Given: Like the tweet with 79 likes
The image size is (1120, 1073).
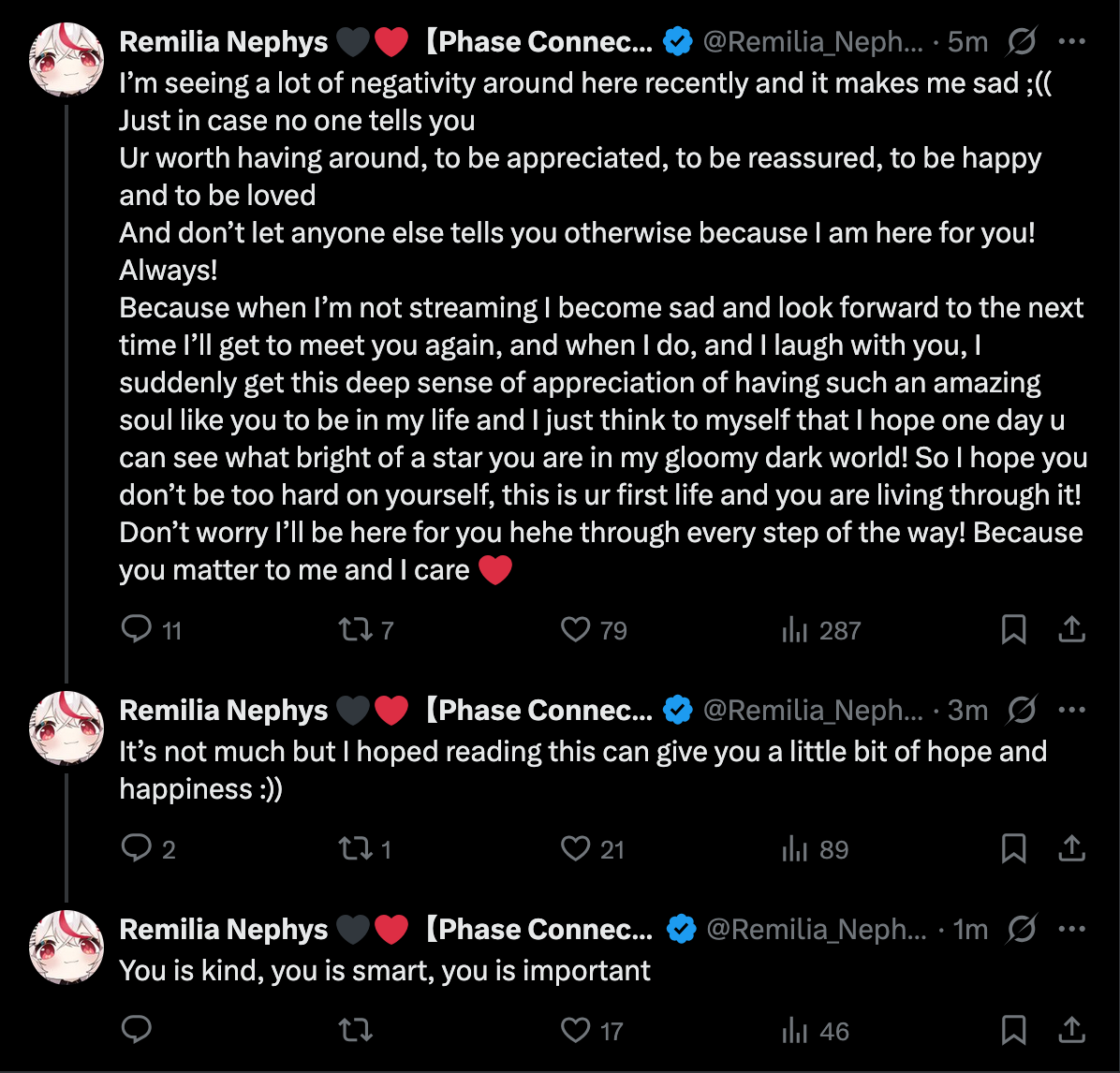Looking at the screenshot, I should [x=575, y=630].
